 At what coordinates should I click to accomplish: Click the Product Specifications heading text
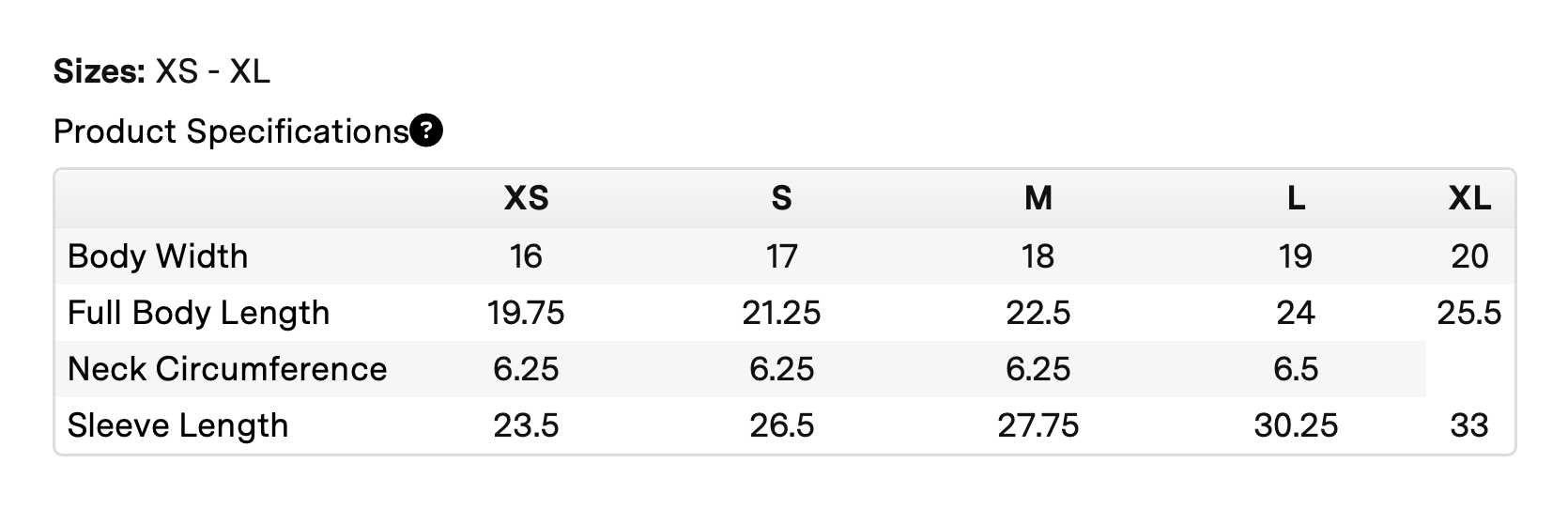pyautogui.click(x=231, y=131)
